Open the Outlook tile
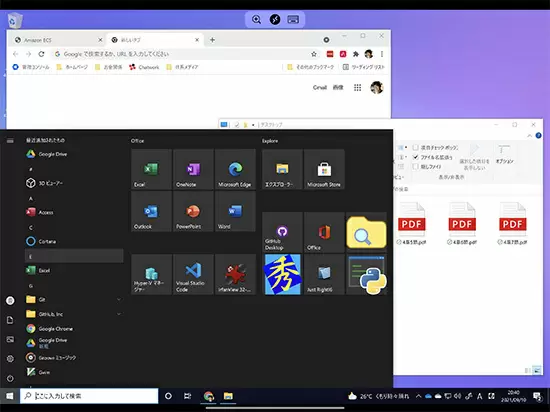This screenshot has height=412, width=550. (151, 211)
